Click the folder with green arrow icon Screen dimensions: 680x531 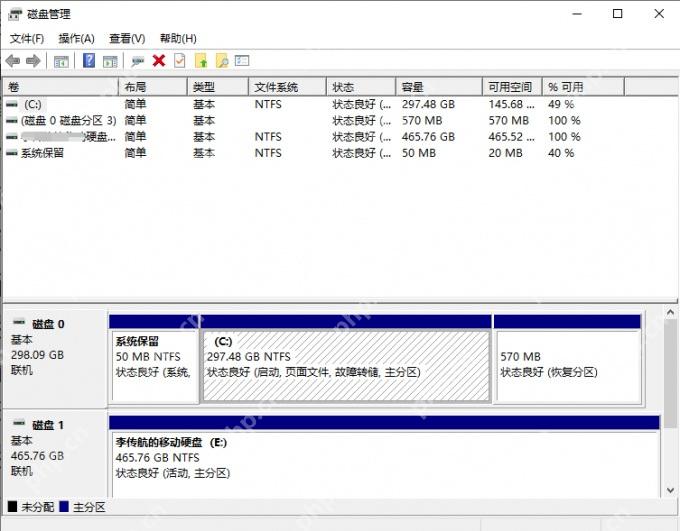pyautogui.click(x=201, y=60)
